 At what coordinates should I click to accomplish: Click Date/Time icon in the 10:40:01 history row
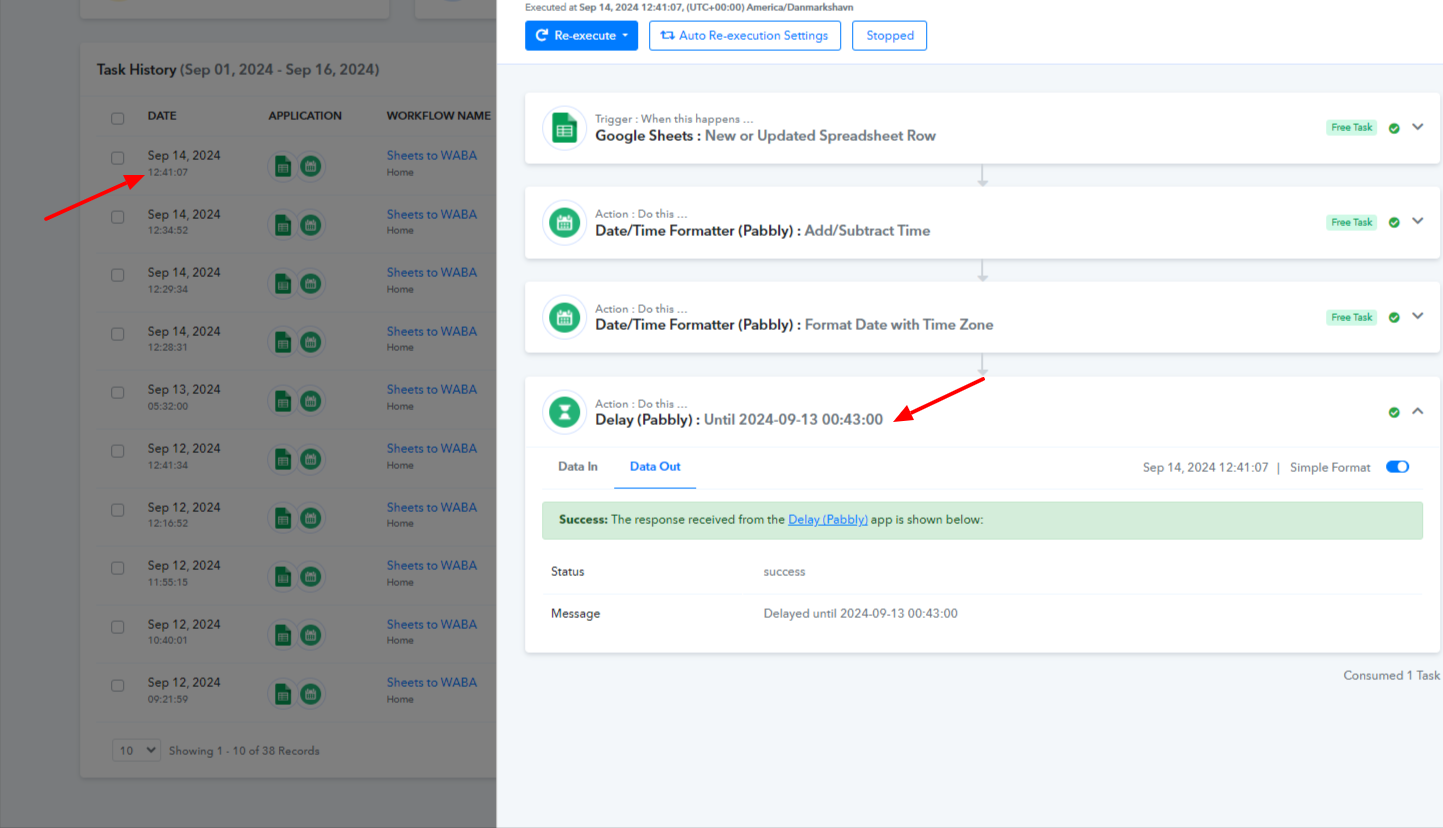pyautogui.click(x=310, y=635)
